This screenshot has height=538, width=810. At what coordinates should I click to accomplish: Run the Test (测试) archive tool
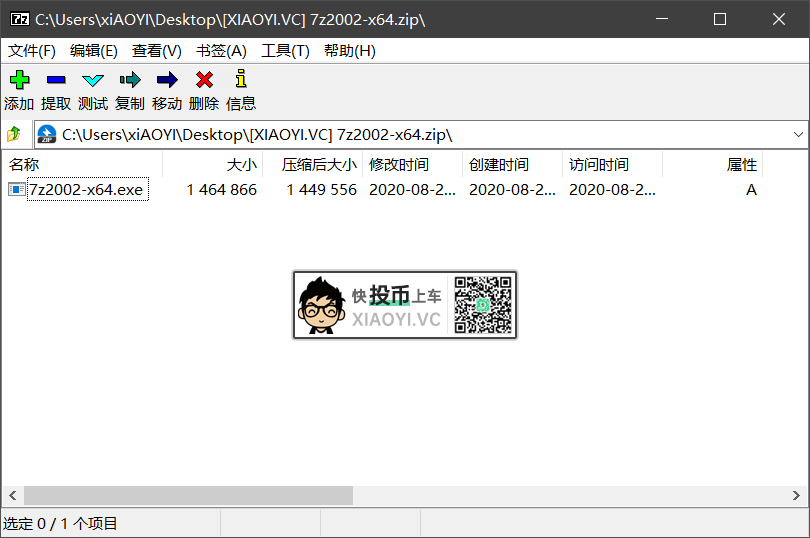[x=93, y=80]
